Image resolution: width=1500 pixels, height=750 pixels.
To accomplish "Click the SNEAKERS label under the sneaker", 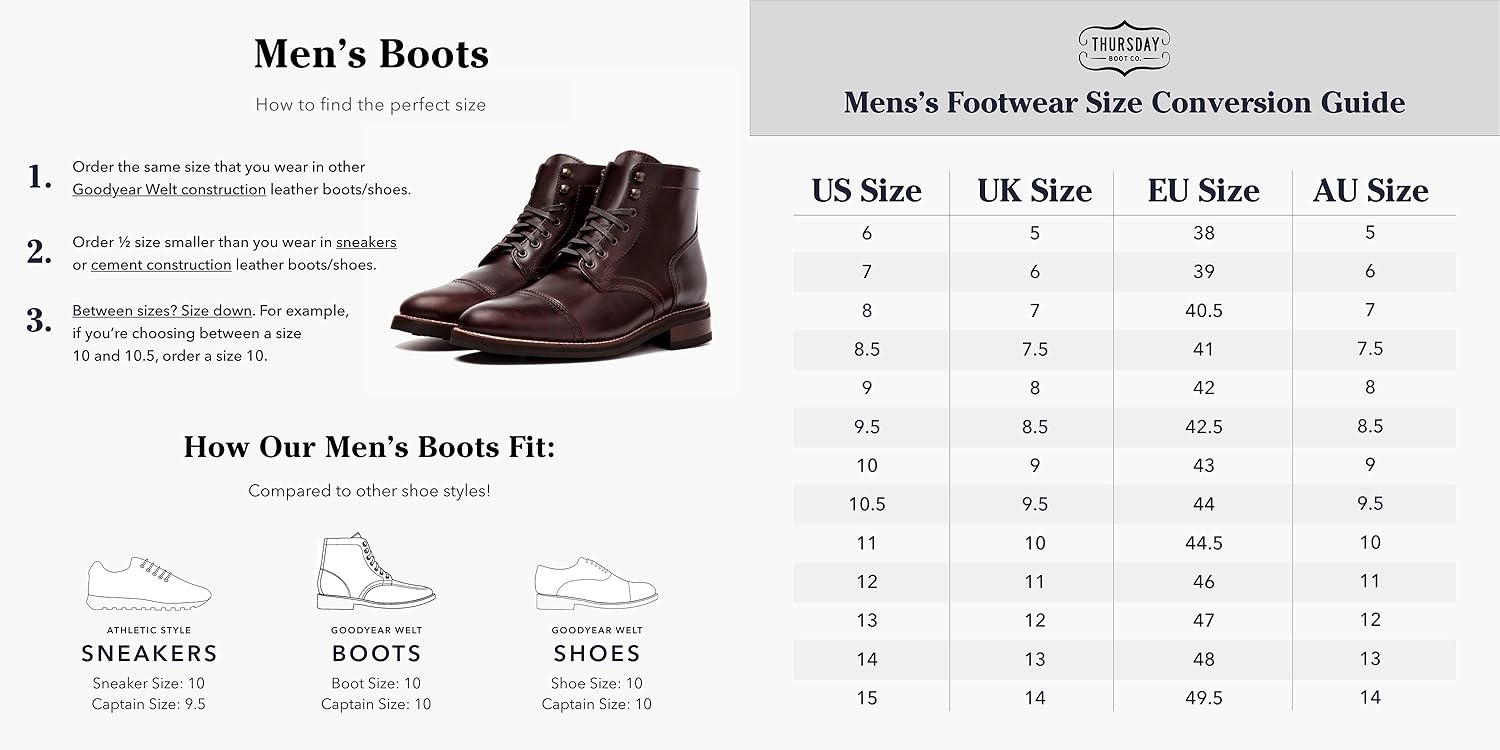I will pos(149,654).
